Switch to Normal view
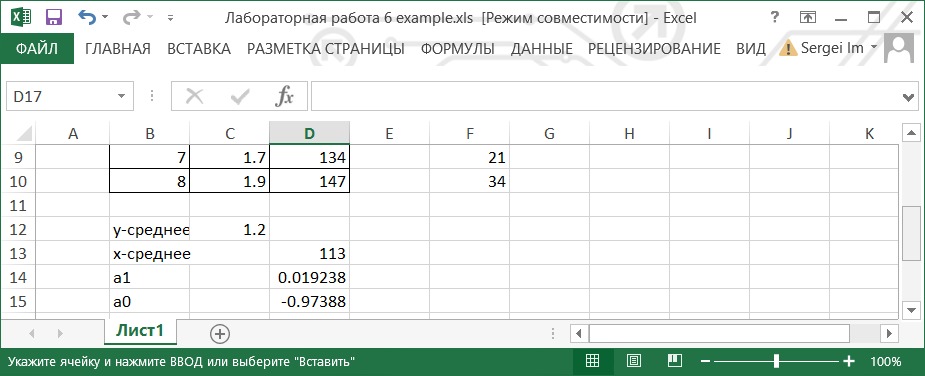Image resolution: width=925 pixels, height=376 pixels. tap(592, 361)
